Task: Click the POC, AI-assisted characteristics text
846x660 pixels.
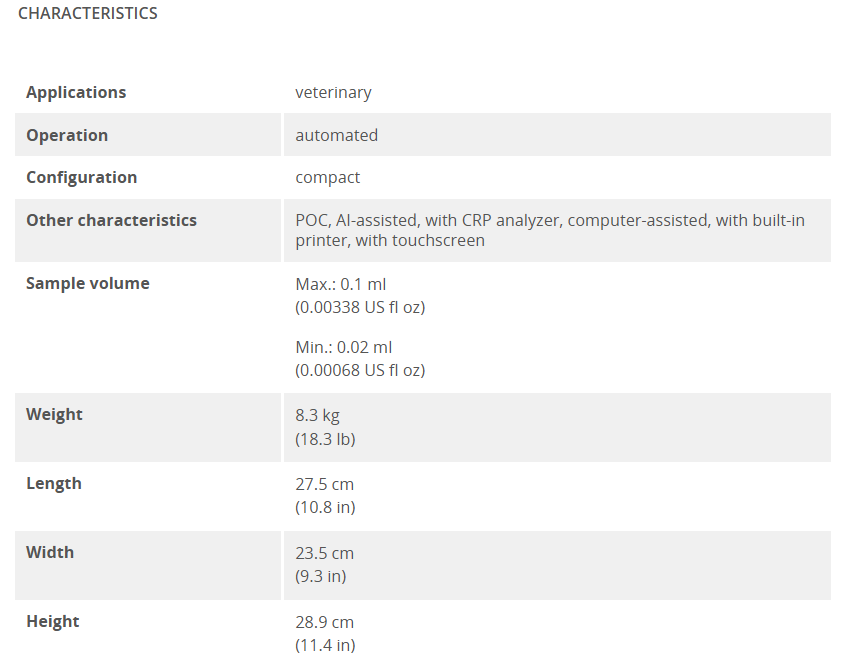Action: pyautogui.click(x=550, y=220)
